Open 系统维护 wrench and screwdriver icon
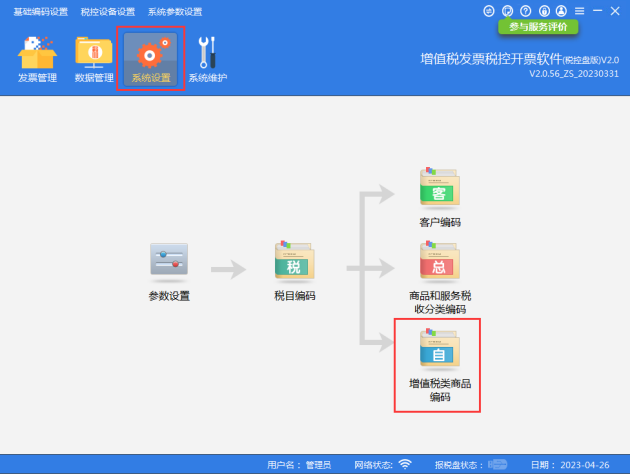 pos(208,59)
